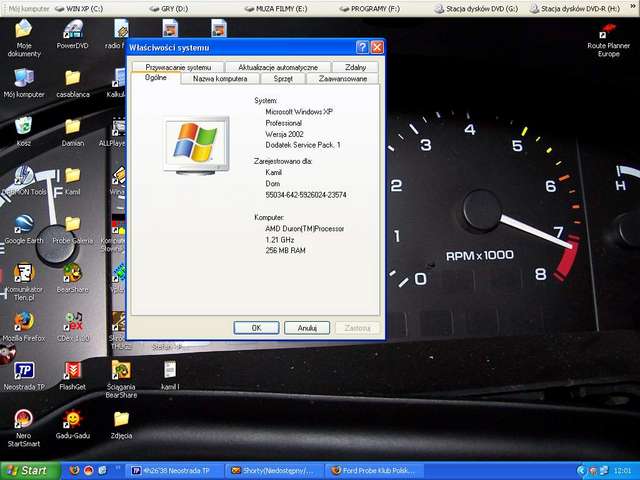The height and width of the screenshot is (480, 640).
Task: Switch to Neostrada TP taskbar window
Action: tap(175, 471)
